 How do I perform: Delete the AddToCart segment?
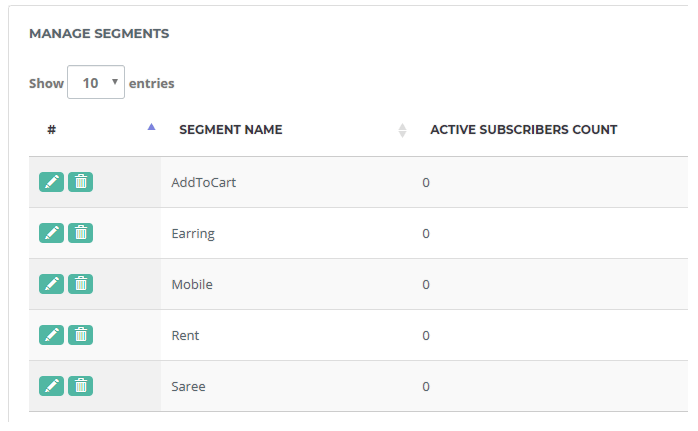(81, 182)
